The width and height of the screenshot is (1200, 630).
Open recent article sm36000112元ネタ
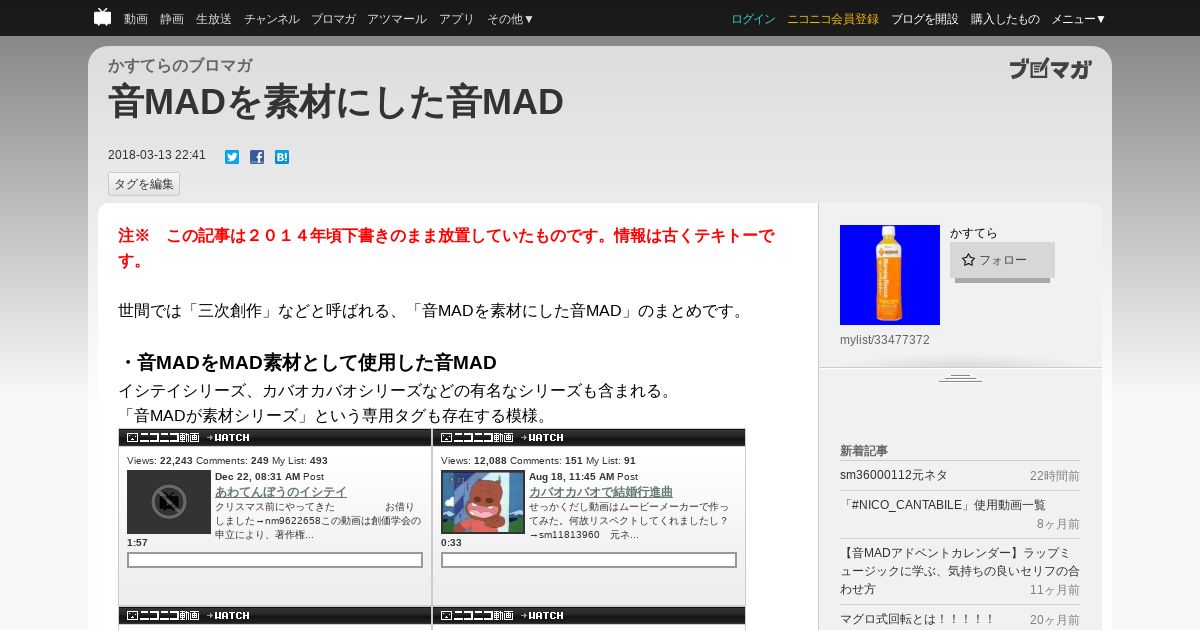tap(894, 475)
